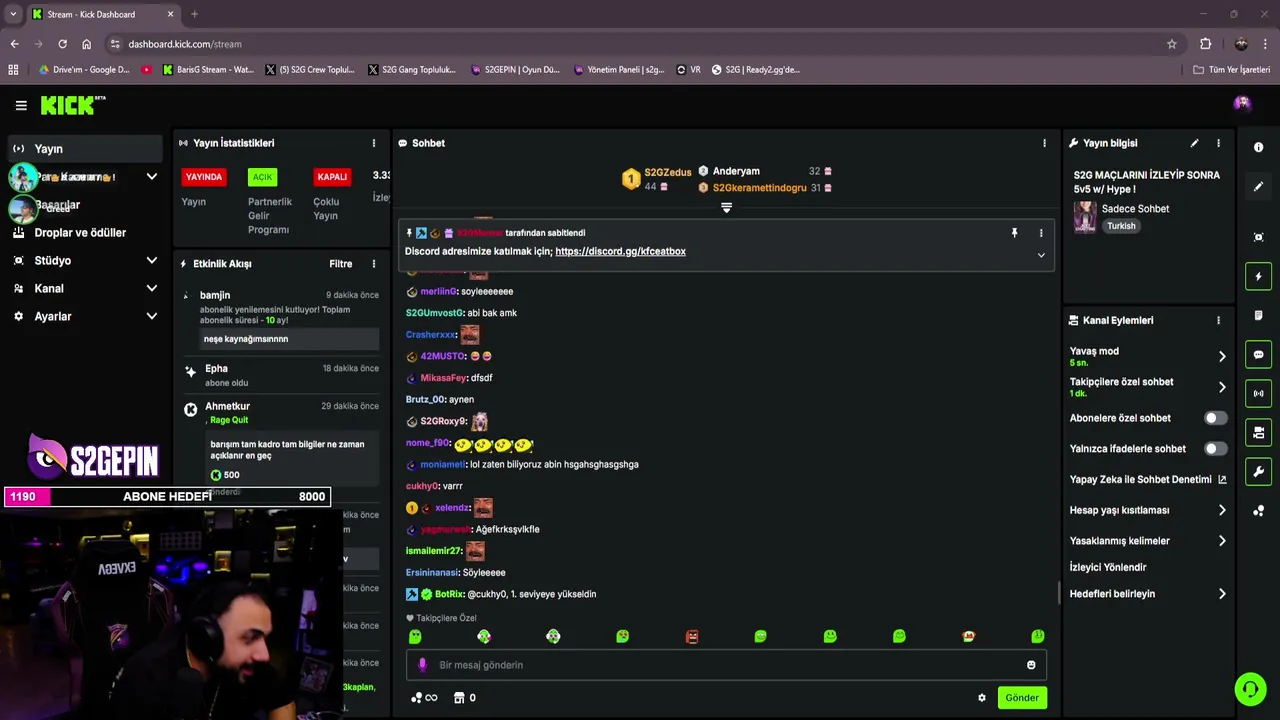1280x720 pixels.
Task: Open Yasaklanmış kelimeler list
Action: pyautogui.click(x=1148, y=541)
